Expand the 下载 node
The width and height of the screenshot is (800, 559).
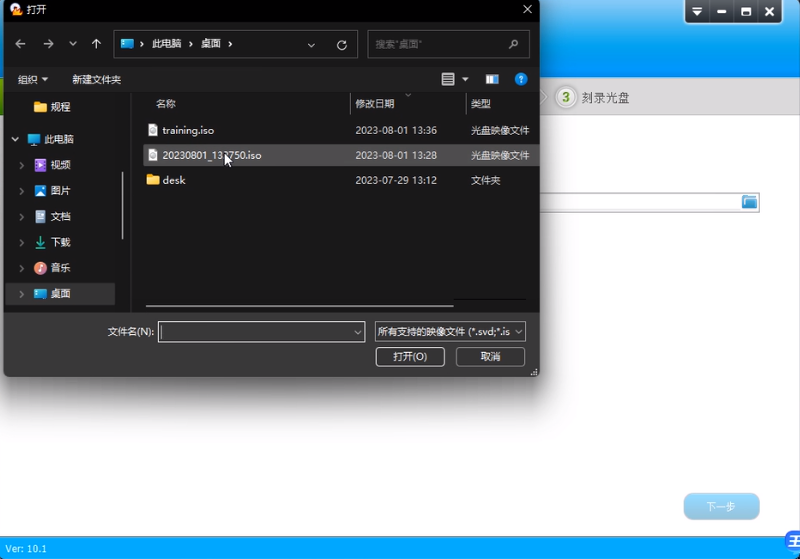pyautogui.click(x=21, y=242)
